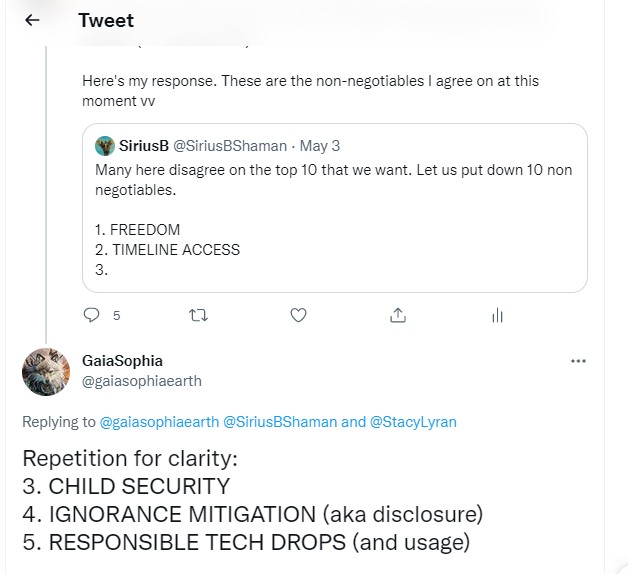Image resolution: width=628 pixels, height=574 pixels.
Task: Open @SiriusBShaman mention in reply line
Action: click(x=280, y=422)
